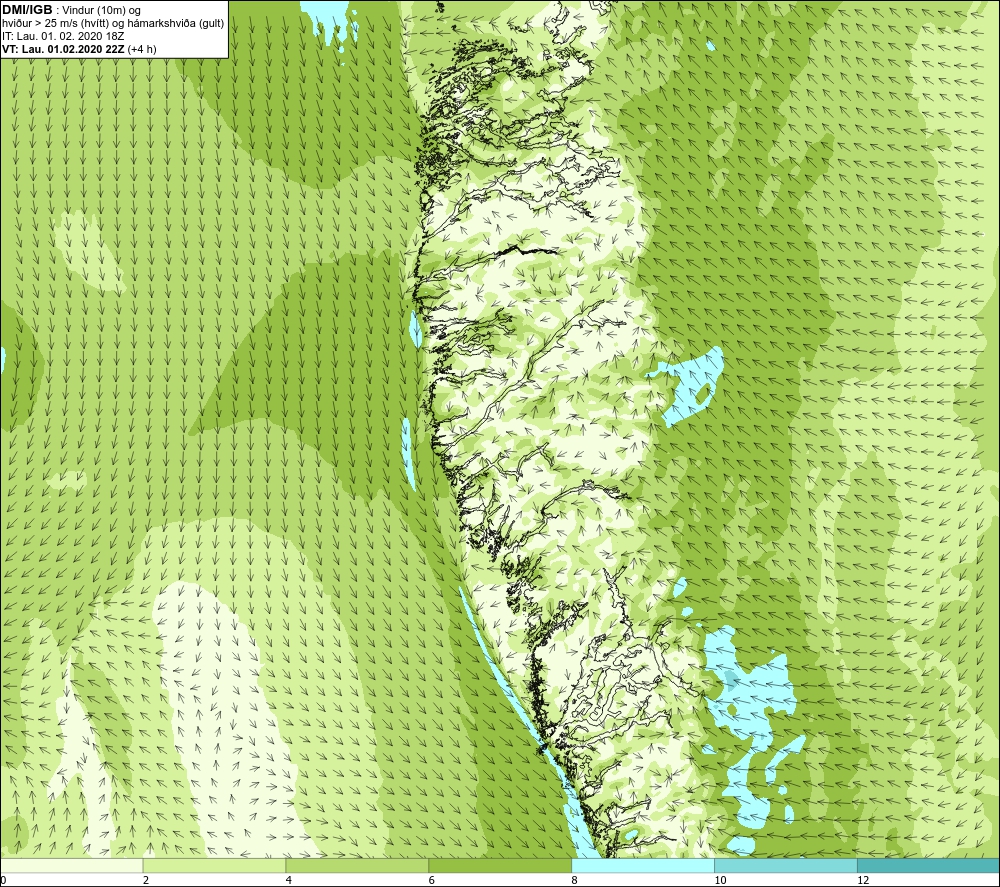
Task: Select the 8–10 m/s light cyan color segment
Action: (x=643, y=865)
